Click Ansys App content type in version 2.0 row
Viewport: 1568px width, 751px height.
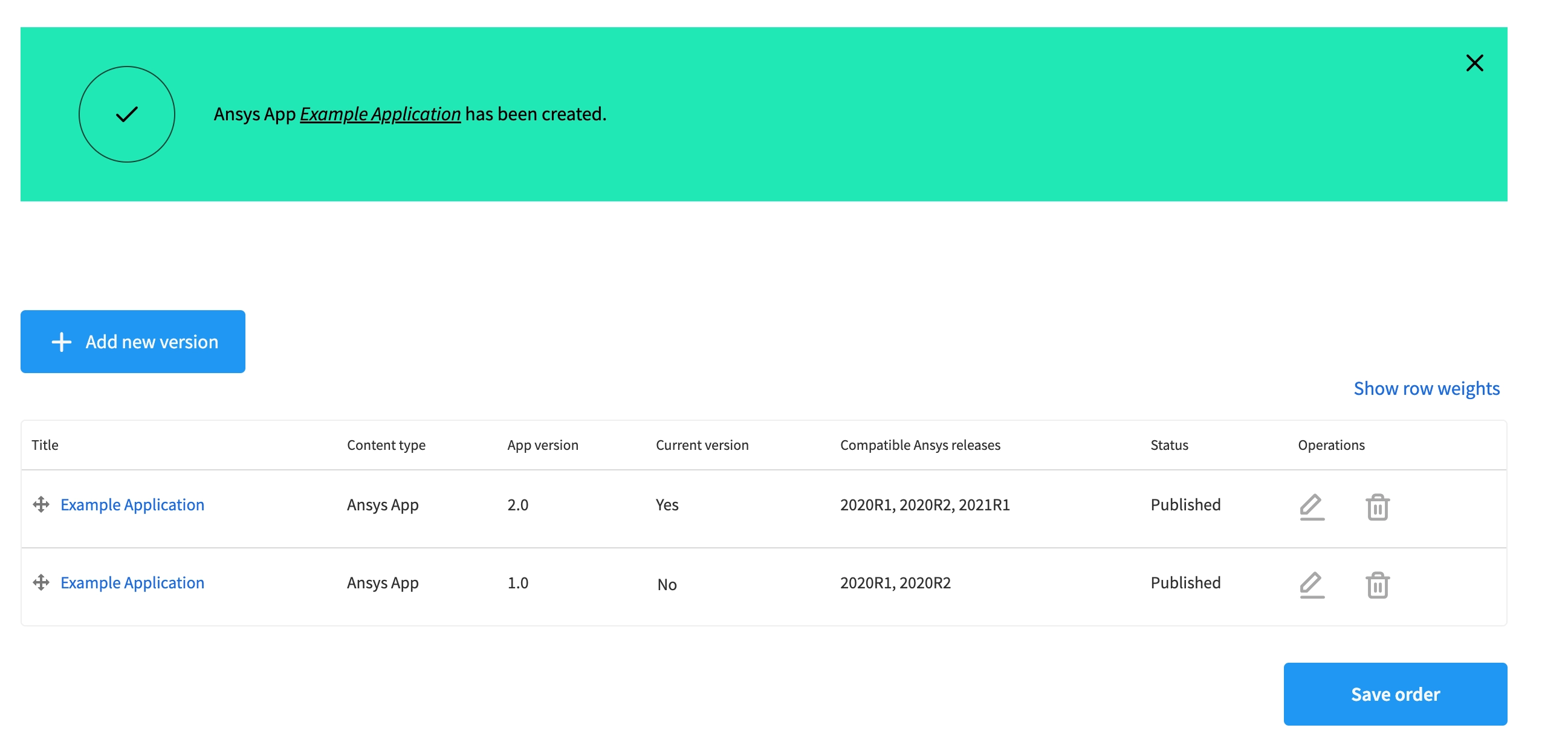point(382,505)
